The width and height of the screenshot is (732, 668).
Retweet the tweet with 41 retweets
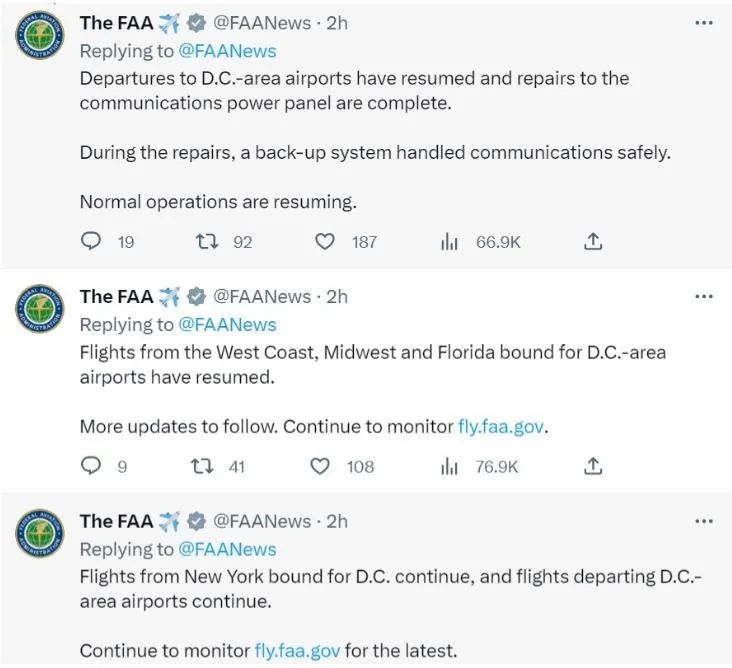tap(203, 466)
